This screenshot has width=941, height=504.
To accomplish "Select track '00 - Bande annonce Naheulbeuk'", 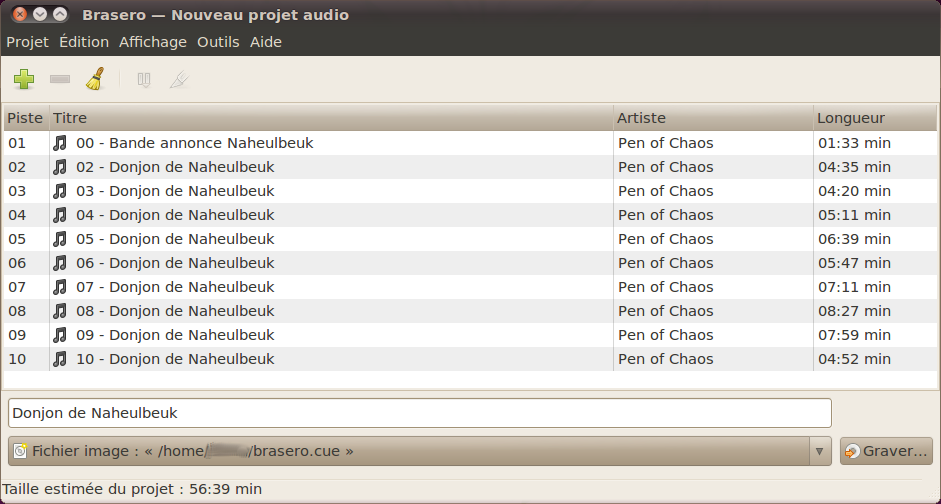I will pyautogui.click(x=195, y=143).
